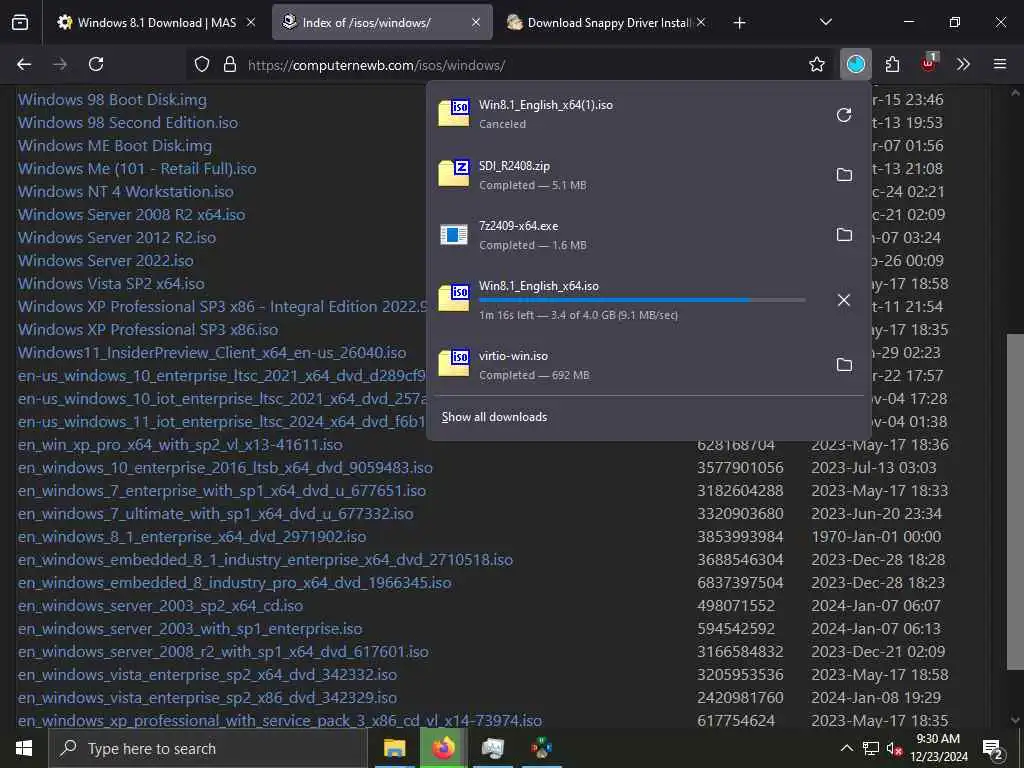Viewport: 1024px width, 768px height.
Task: Download en_windows_7_enterprise_with_sp1 iso
Action: coord(222,490)
